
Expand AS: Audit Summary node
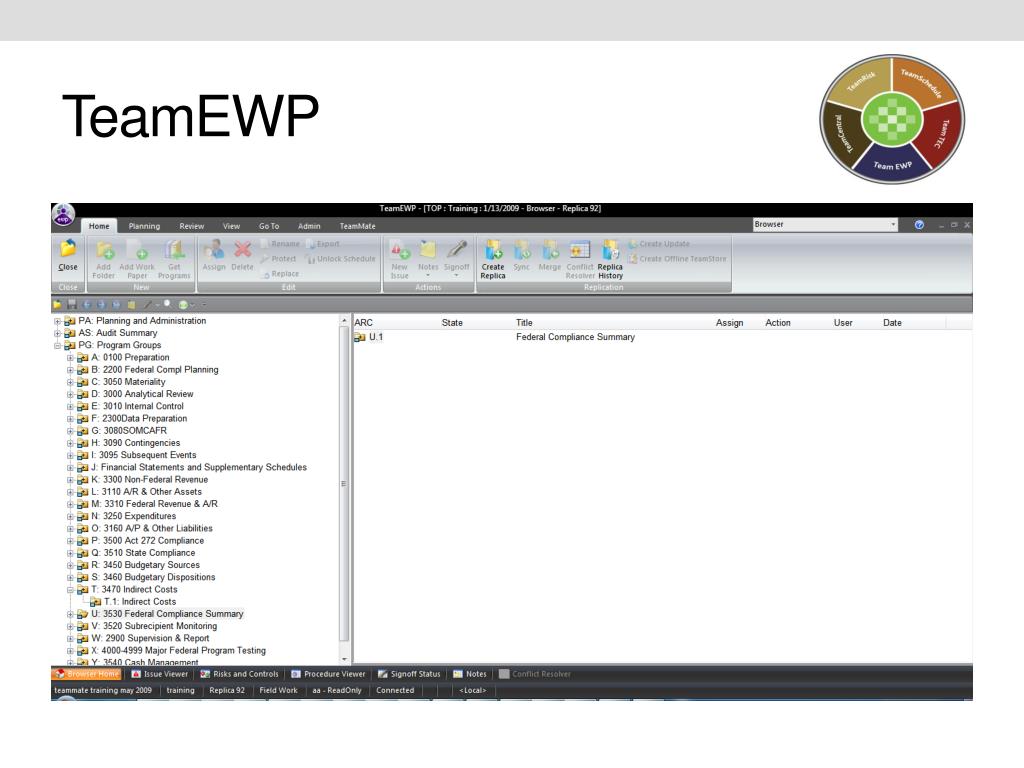point(57,333)
